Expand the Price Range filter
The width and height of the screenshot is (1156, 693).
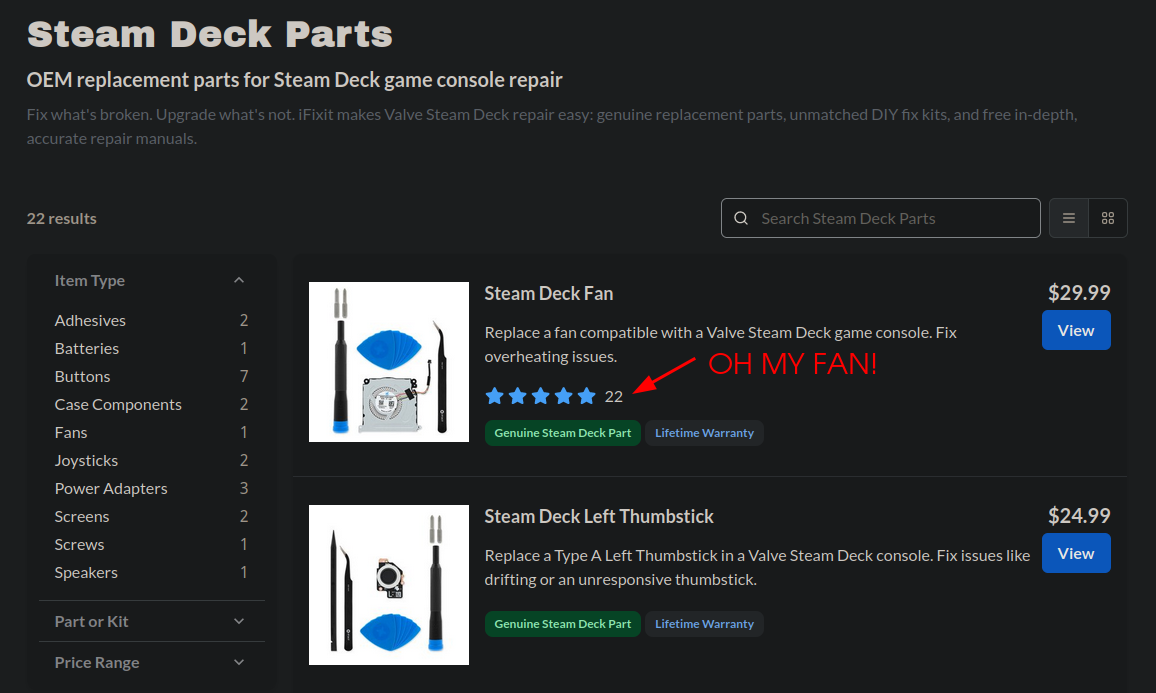point(151,663)
